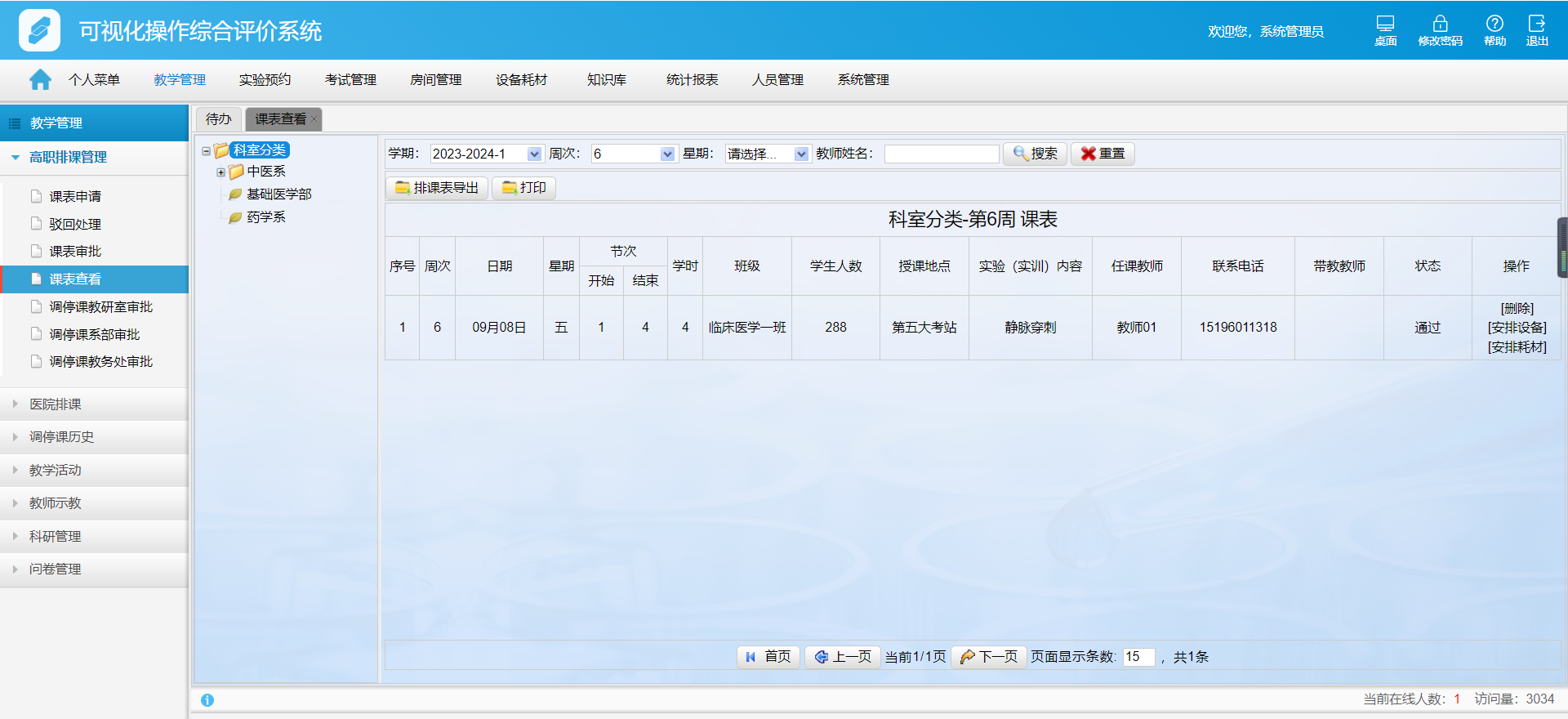Image resolution: width=1568 pixels, height=719 pixels.
Task: Close the 课表查看 tab
Action: 314,119
